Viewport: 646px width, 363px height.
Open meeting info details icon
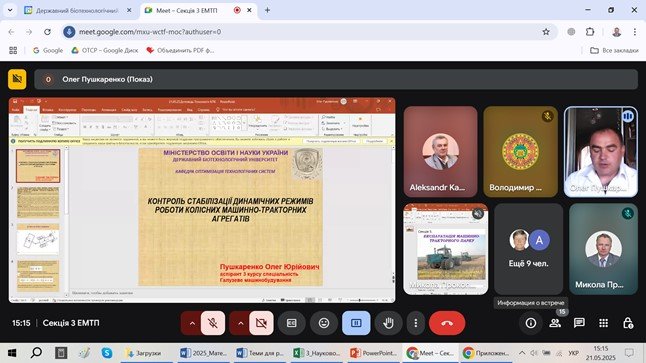[531, 323]
